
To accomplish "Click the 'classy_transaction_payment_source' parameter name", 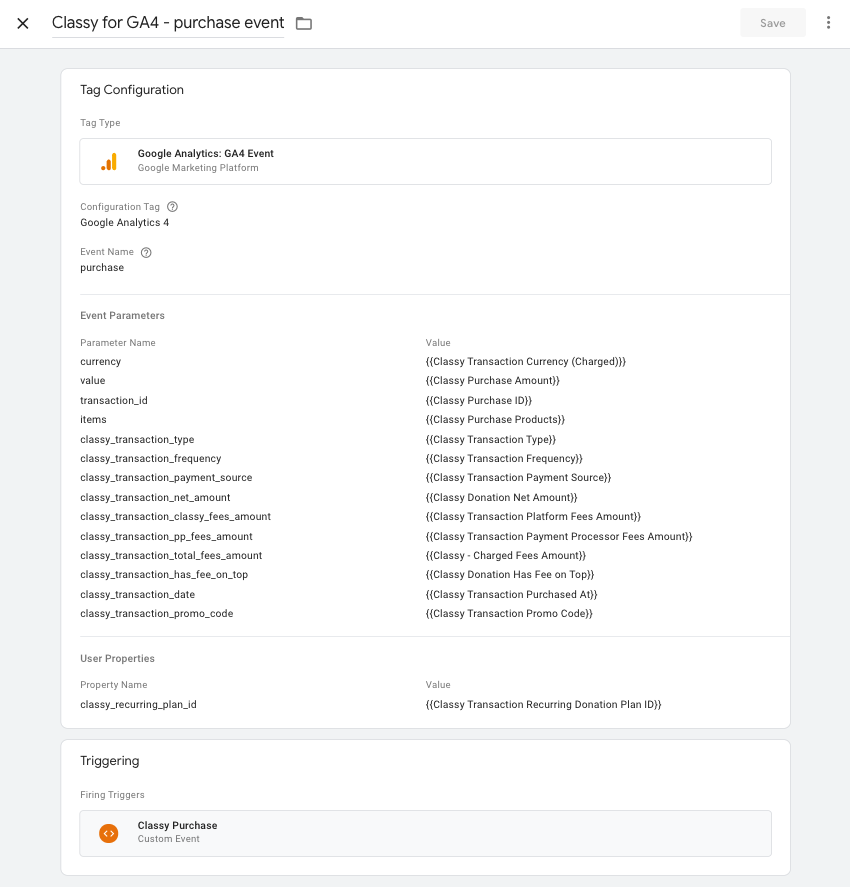I will (x=166, y=478).
